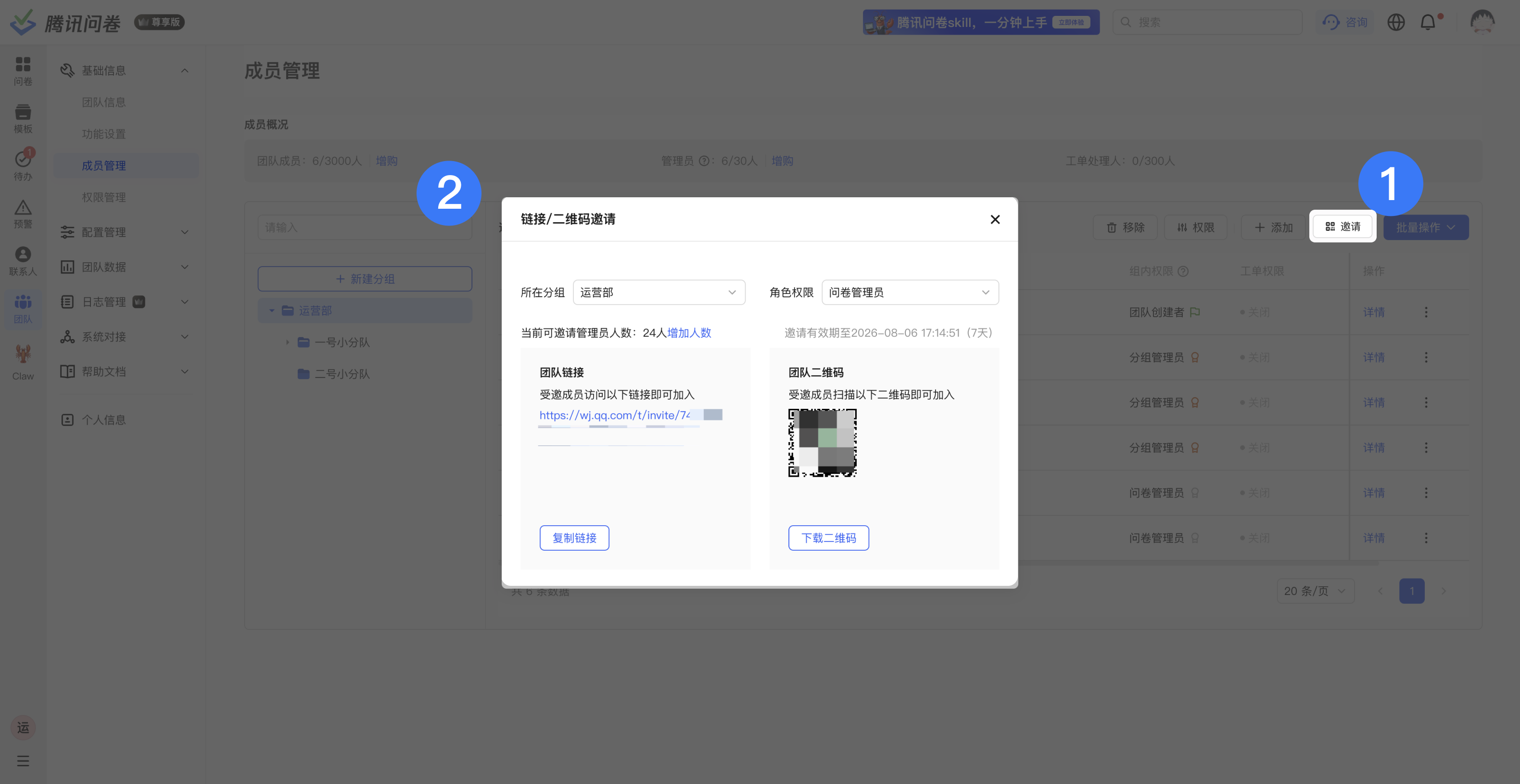Image resolution: width=1520 pixels, height=784 pixels.
Task: Select page 1 in pagination
Action: pyautogui.click(x=1411, y=591)
